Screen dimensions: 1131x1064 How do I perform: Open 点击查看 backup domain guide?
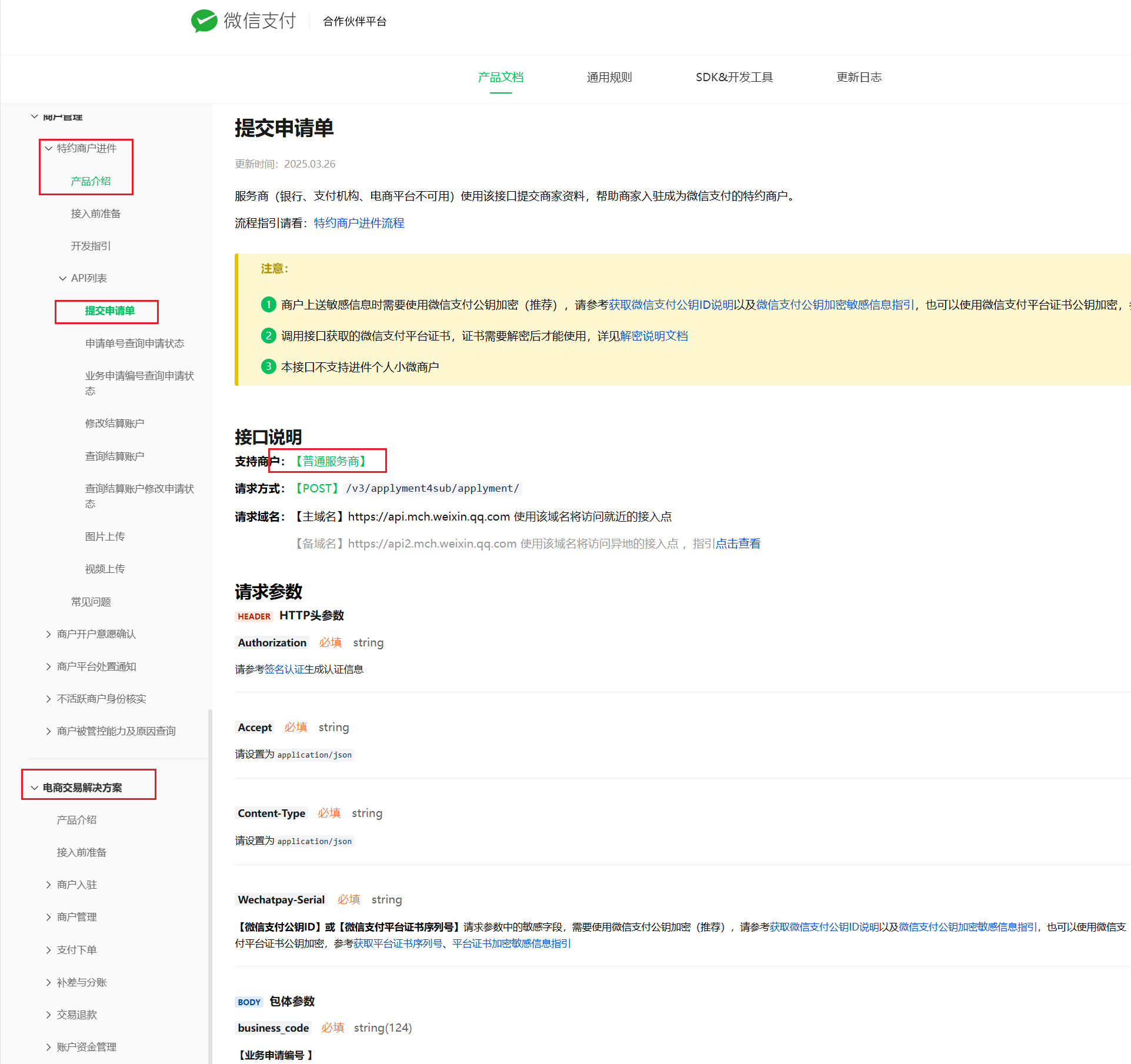[x=738, y=543]
